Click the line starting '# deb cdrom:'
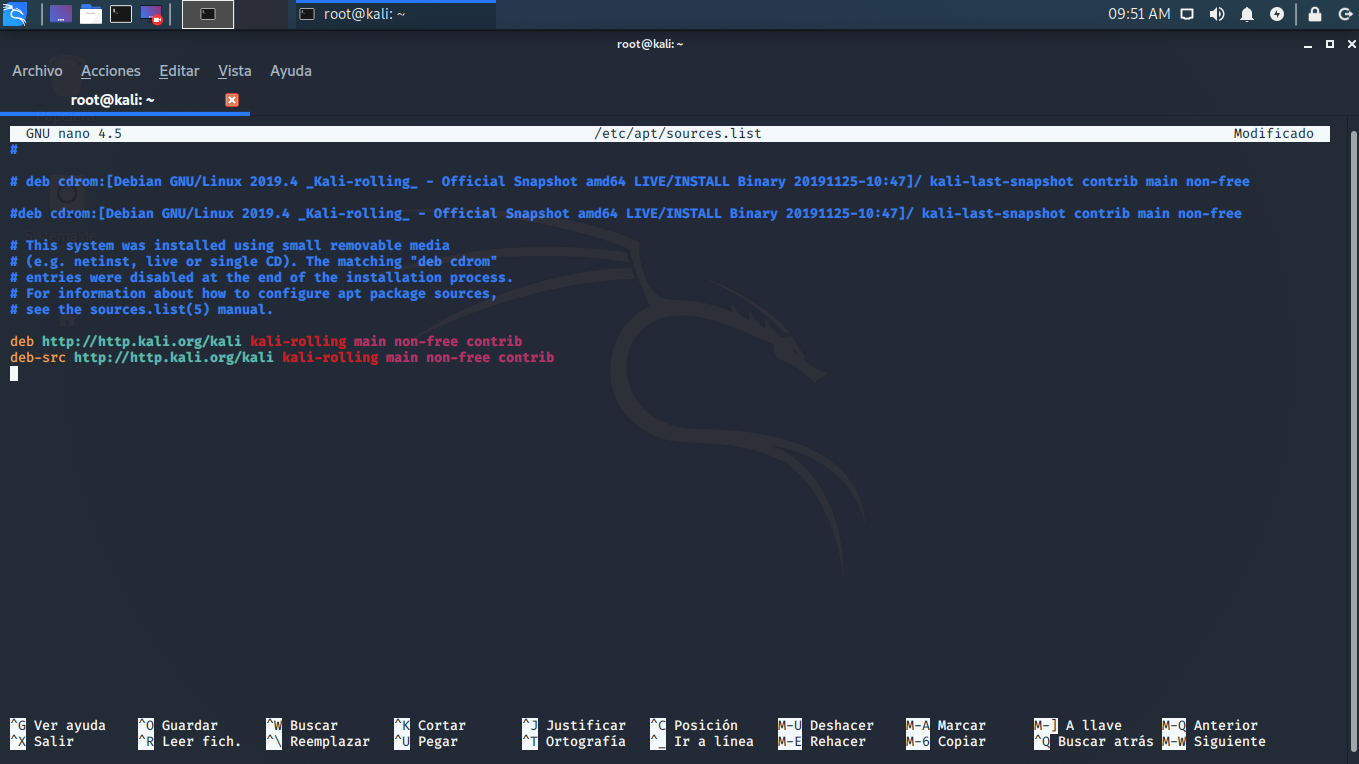The image size is (1359, 764). coord(630,182)
